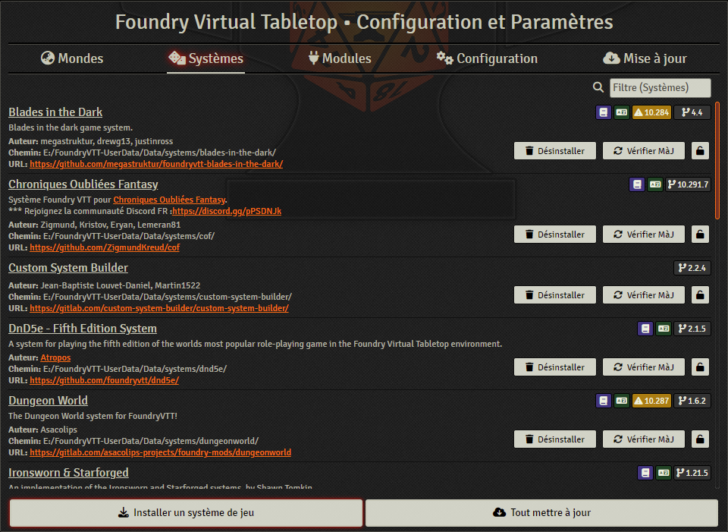Click the Custom System Builder version 2.2.4 badge
728x532 pixels.
[x=692, y=268]
